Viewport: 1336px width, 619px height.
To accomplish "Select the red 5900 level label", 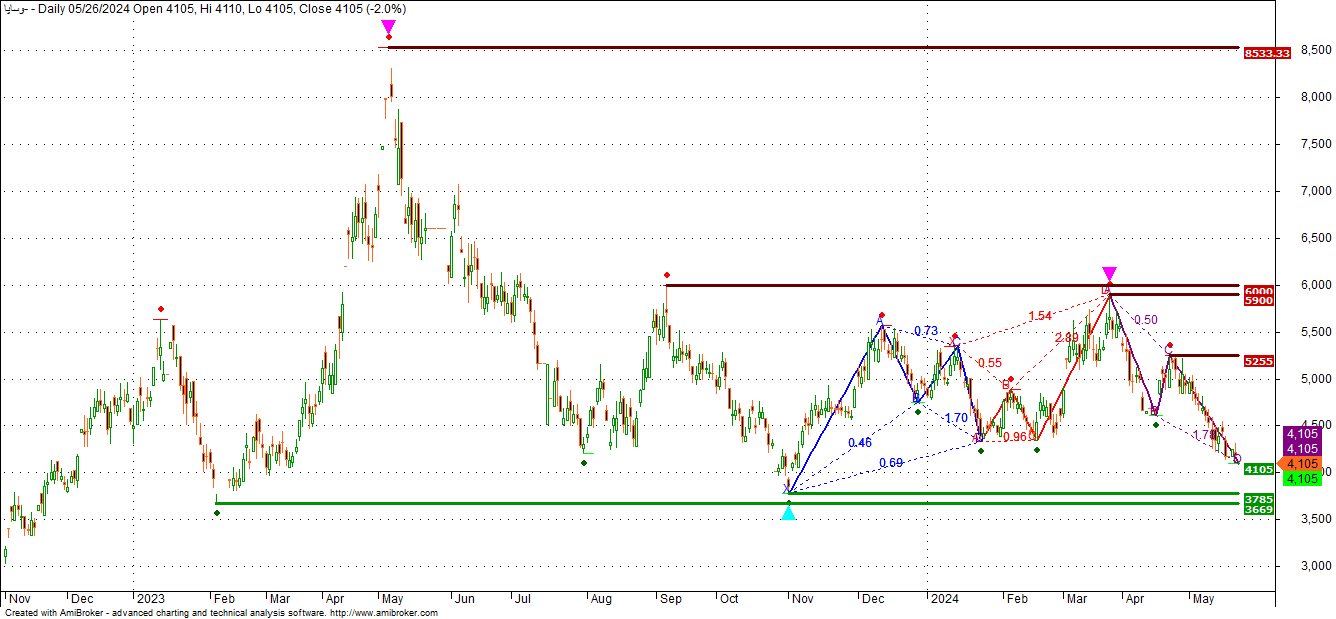I will coord(1258,300).
